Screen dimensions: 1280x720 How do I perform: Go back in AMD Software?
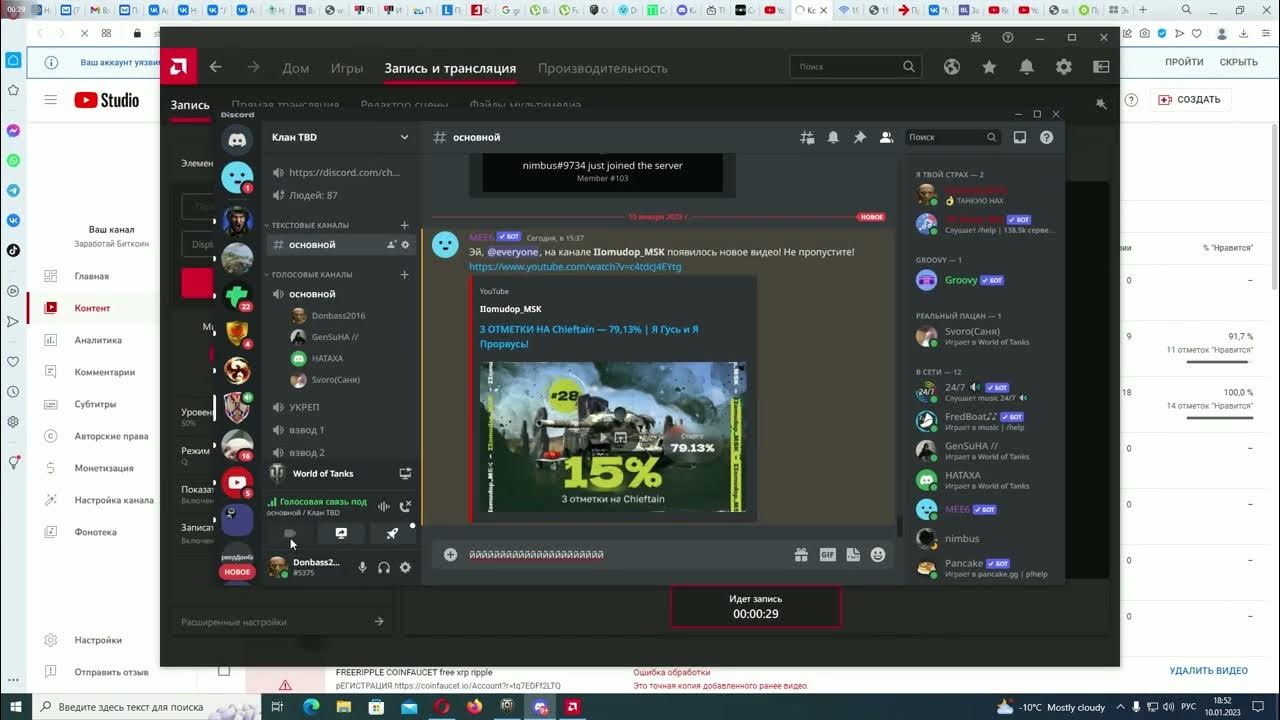pyautogui.click(x=215, y=68)
